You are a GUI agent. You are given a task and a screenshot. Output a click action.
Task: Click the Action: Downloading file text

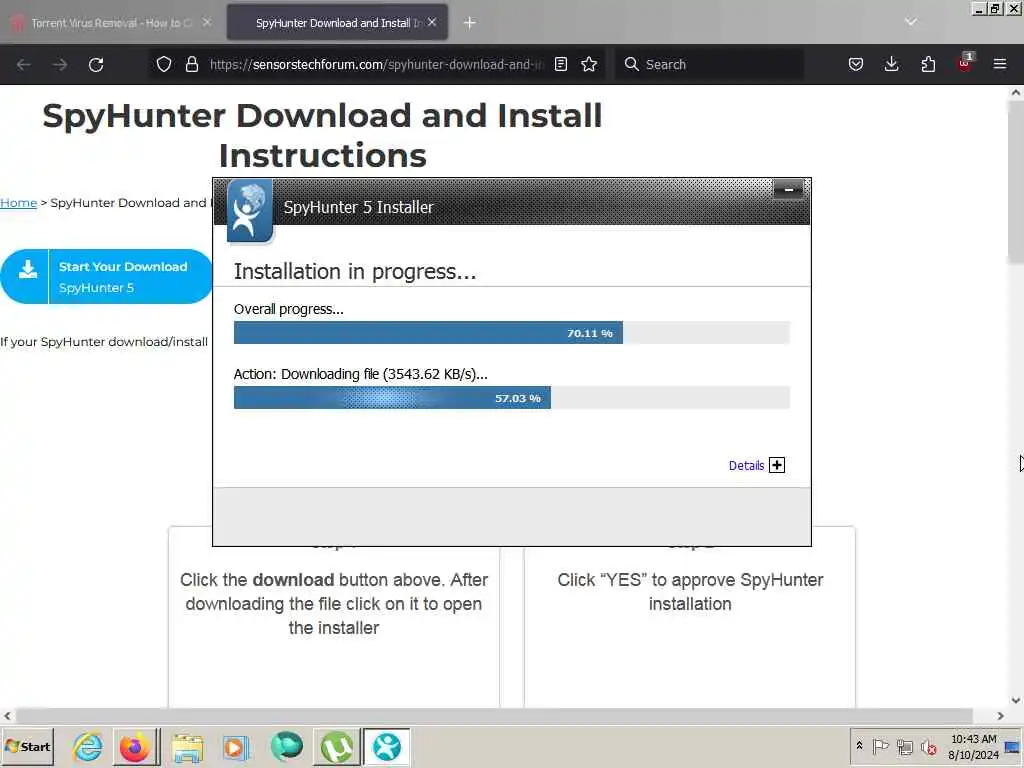click(x=360, y=374)
